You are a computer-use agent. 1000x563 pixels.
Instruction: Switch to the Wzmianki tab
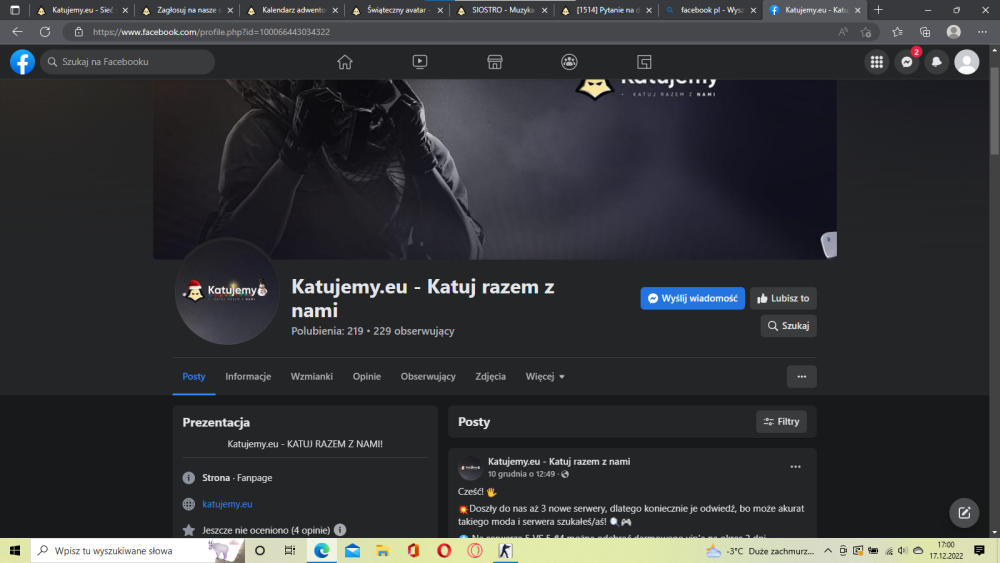coord(312,377)
